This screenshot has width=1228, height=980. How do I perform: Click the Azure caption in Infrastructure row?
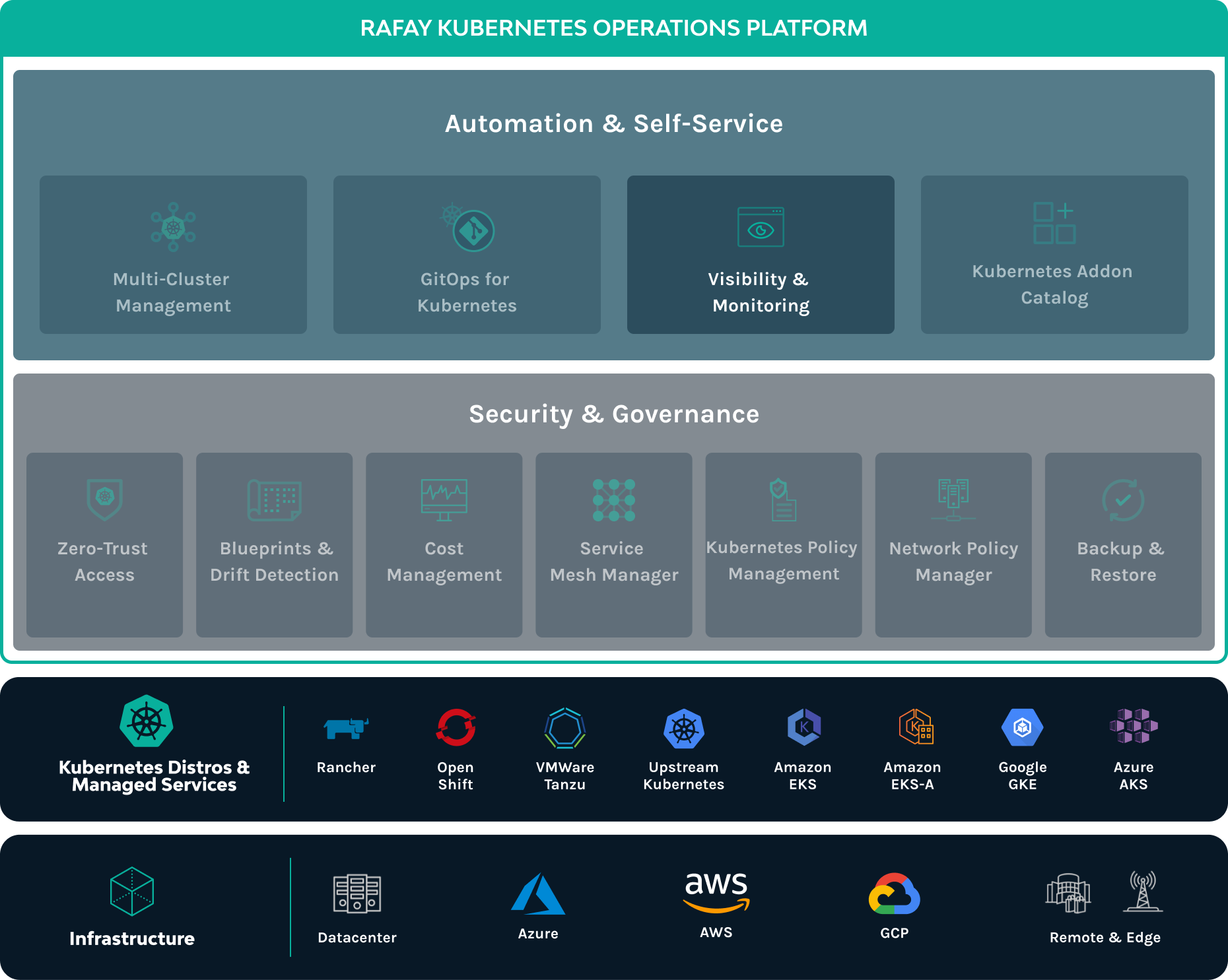(x=538, y=934)
